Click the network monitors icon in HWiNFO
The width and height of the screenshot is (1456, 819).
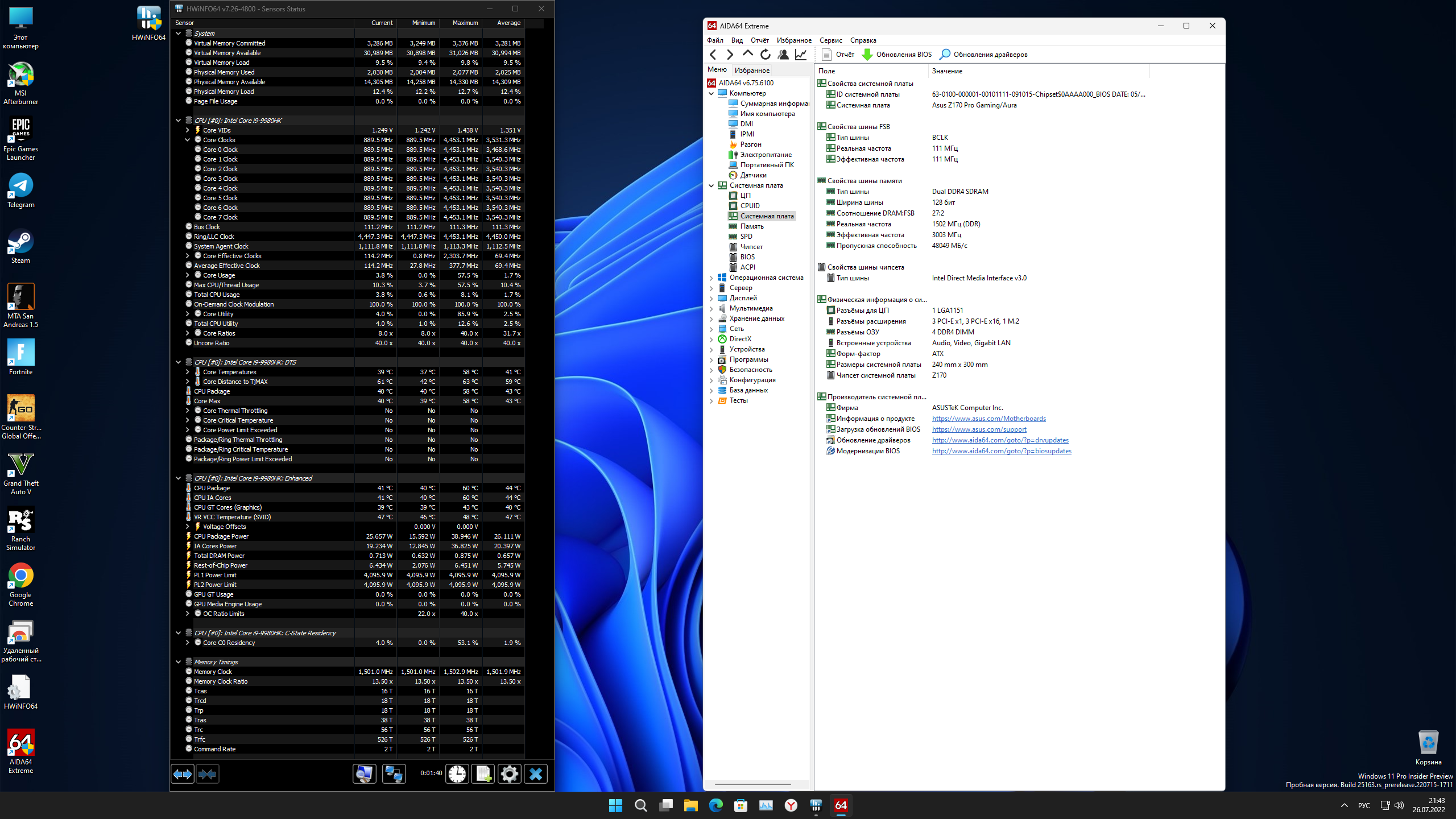[x=394, y=773]
